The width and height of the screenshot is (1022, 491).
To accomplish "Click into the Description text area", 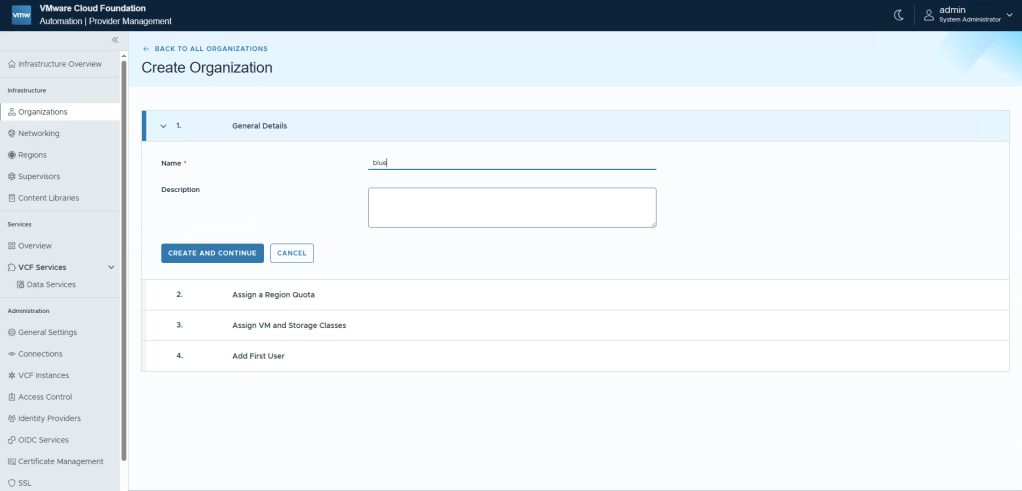I will [x=512, y=208].
